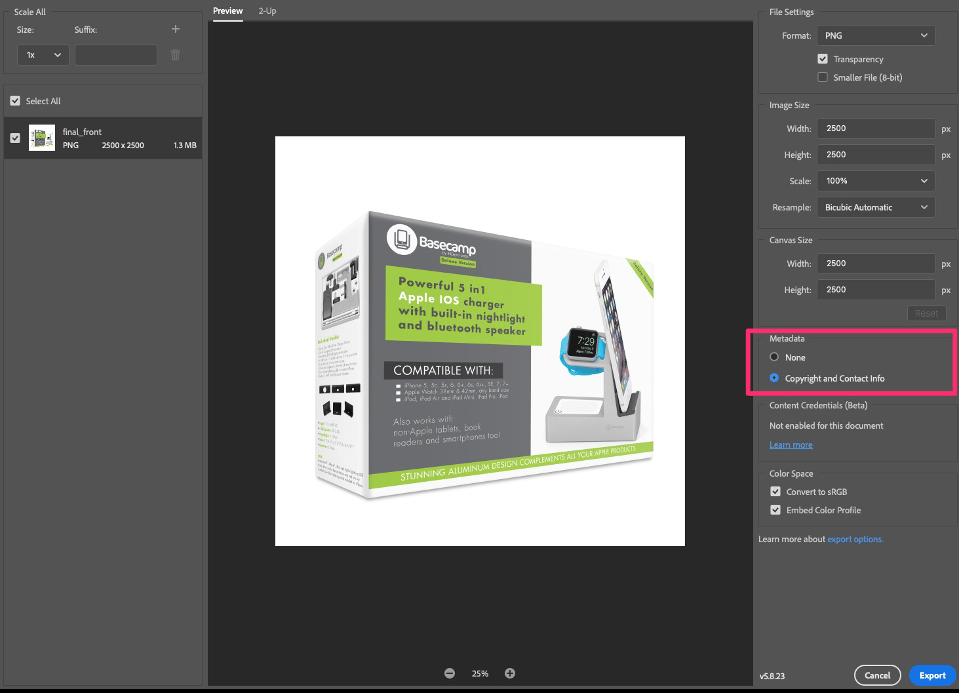
Task: Open the export options link
Action: coord(855,539)
